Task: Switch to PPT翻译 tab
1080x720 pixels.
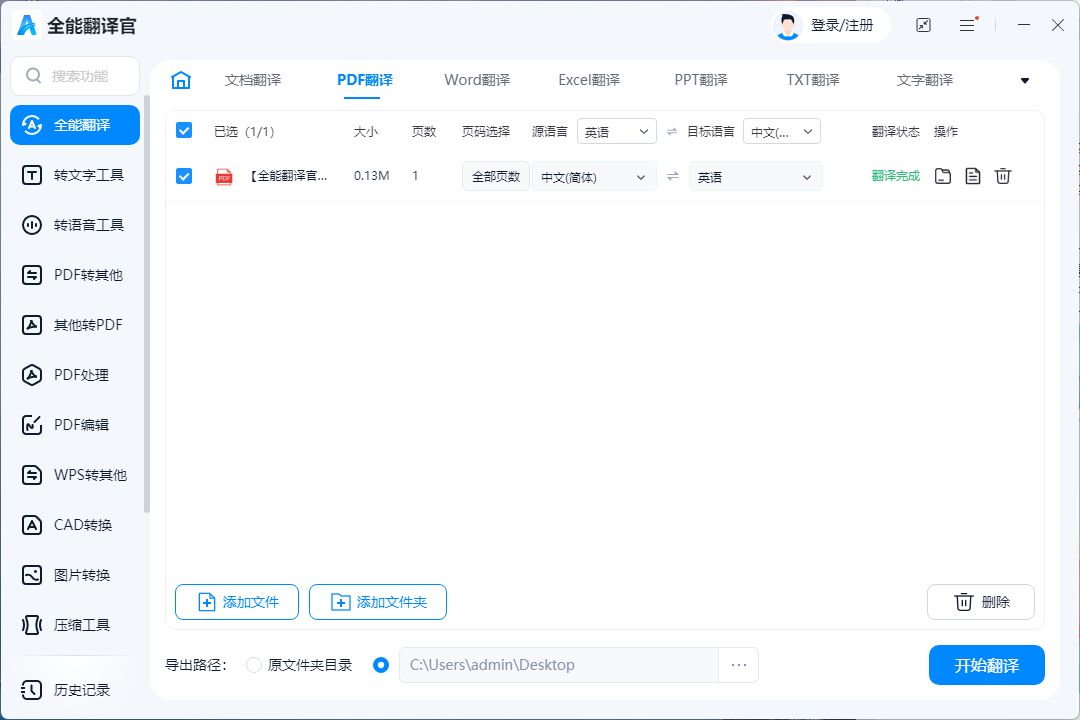Action: tap(700, 80)
